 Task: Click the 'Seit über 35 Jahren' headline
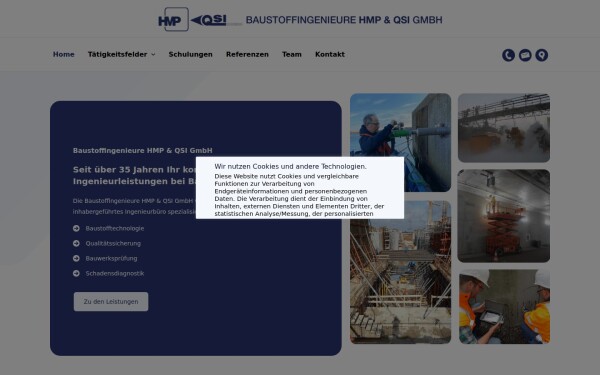click(134, 175)
